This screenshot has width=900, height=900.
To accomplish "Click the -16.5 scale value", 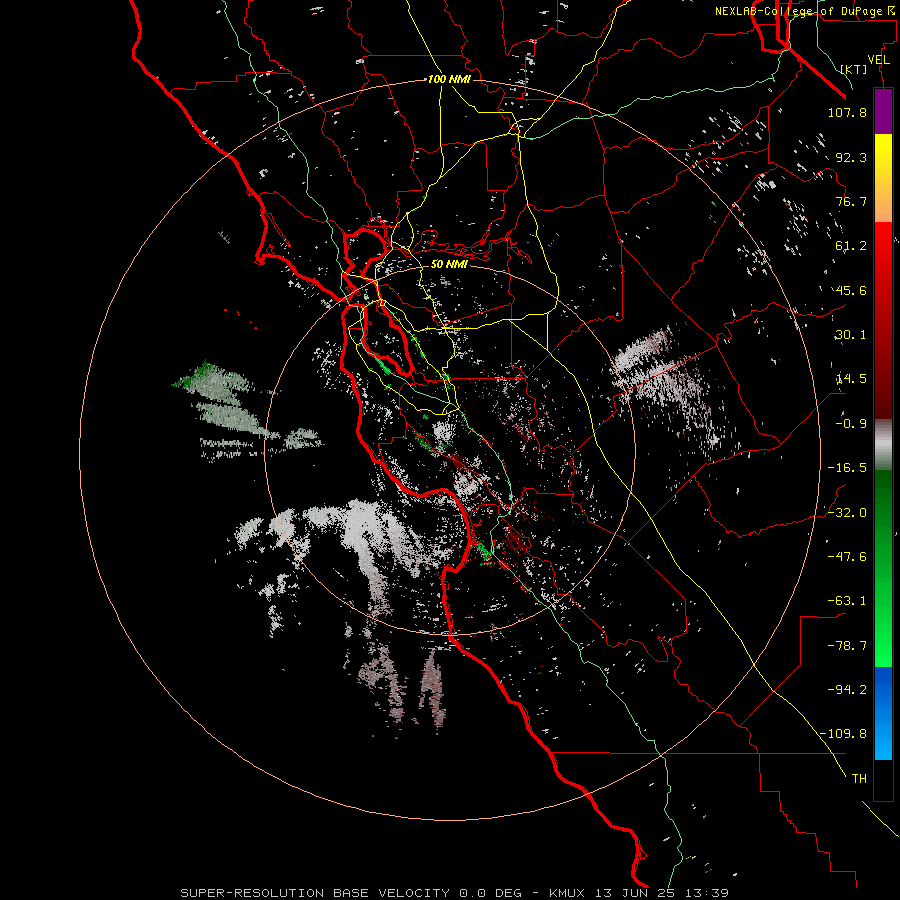I will point(847,468).
